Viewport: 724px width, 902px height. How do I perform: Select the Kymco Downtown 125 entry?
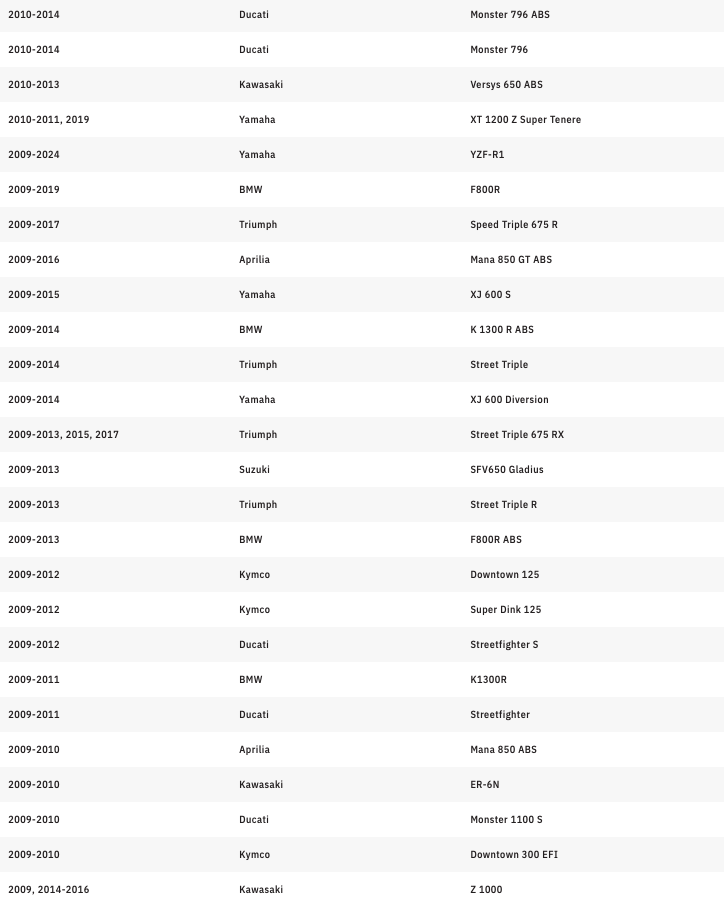click(504, 575)
